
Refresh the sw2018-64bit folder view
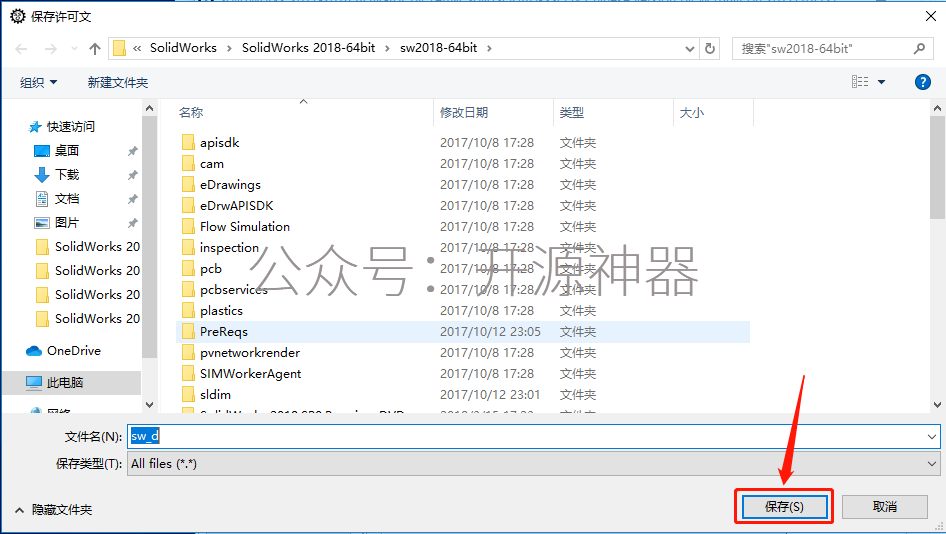710,48
